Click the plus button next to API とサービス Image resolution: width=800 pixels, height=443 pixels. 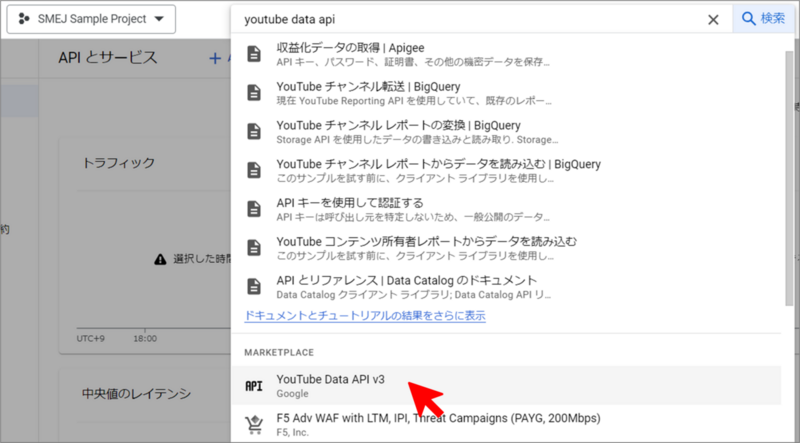215,58
